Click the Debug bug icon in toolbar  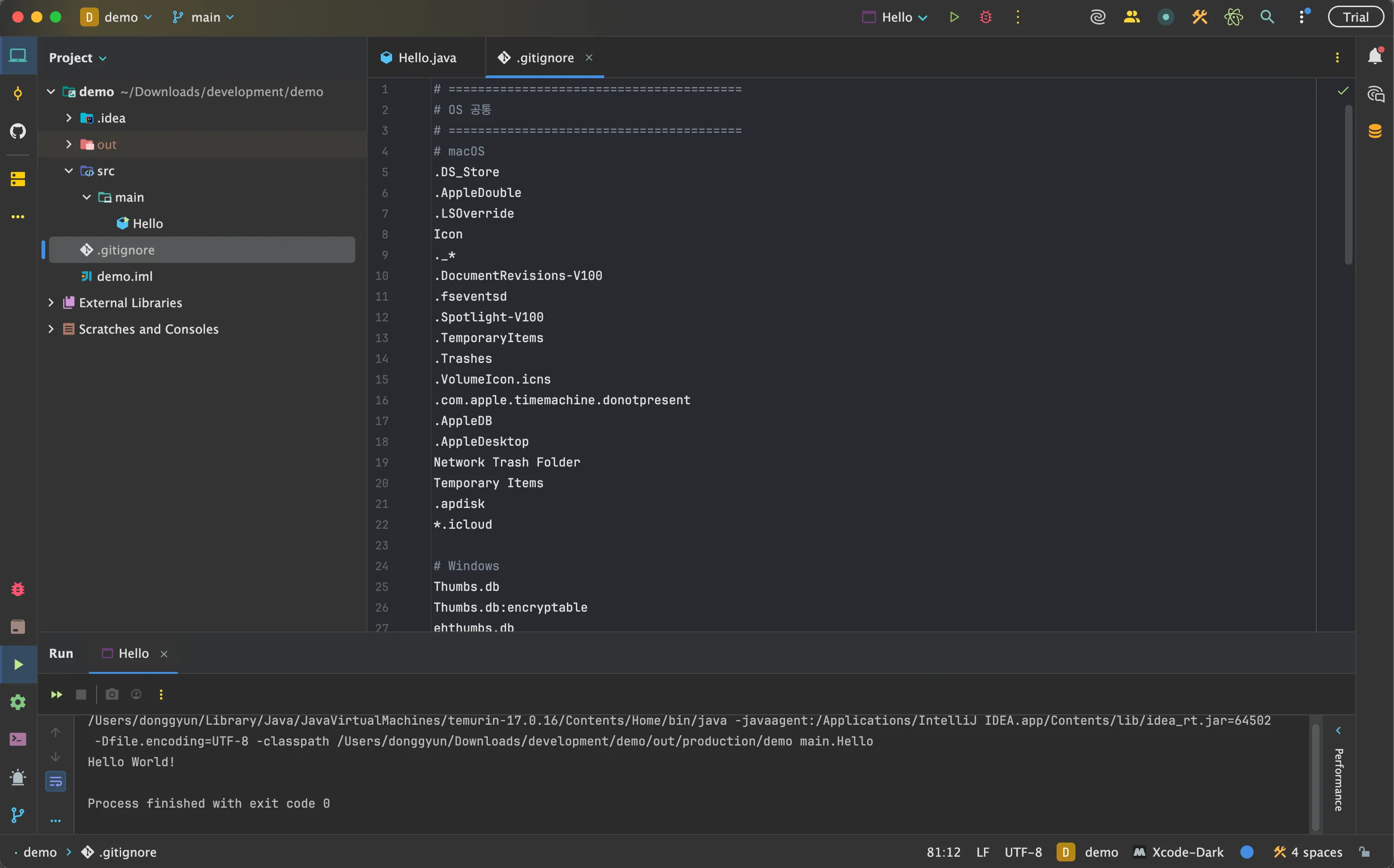point(985,17)
